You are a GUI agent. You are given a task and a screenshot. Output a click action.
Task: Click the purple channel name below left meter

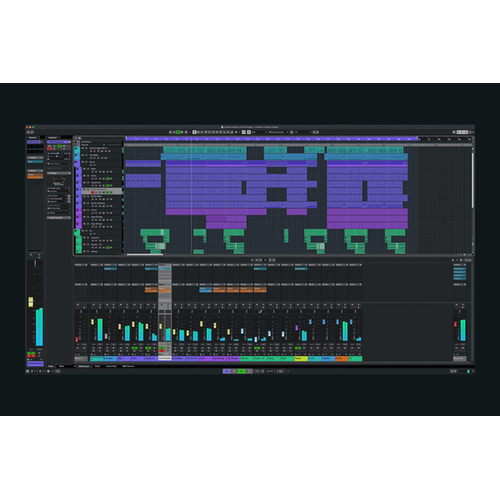point(35,363)
